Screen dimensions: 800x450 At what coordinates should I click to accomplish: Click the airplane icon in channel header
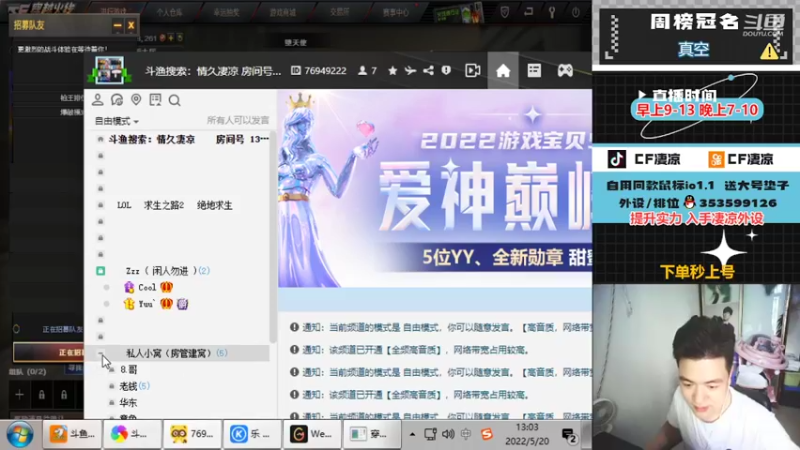coord(410,70)
